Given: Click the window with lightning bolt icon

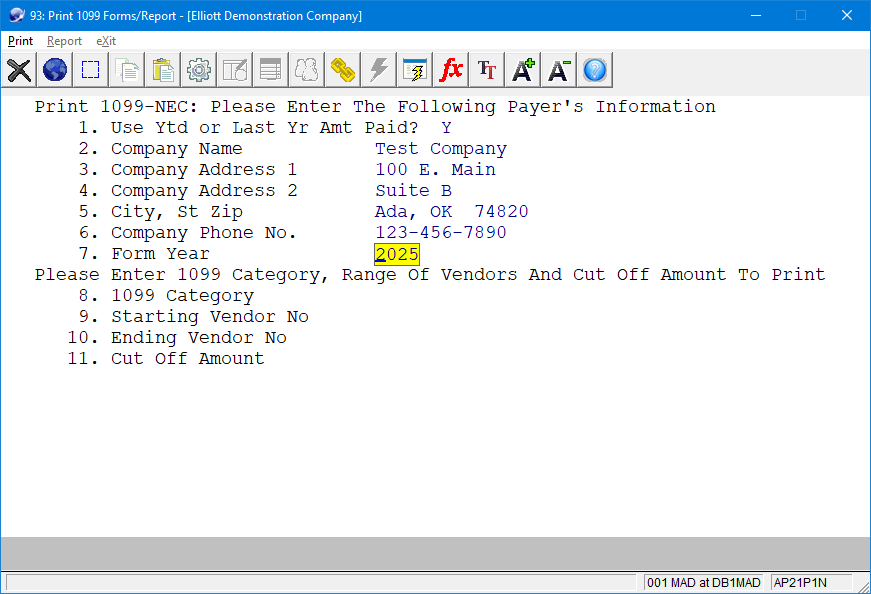Looking at the screenshot, I should coord(415,70).
